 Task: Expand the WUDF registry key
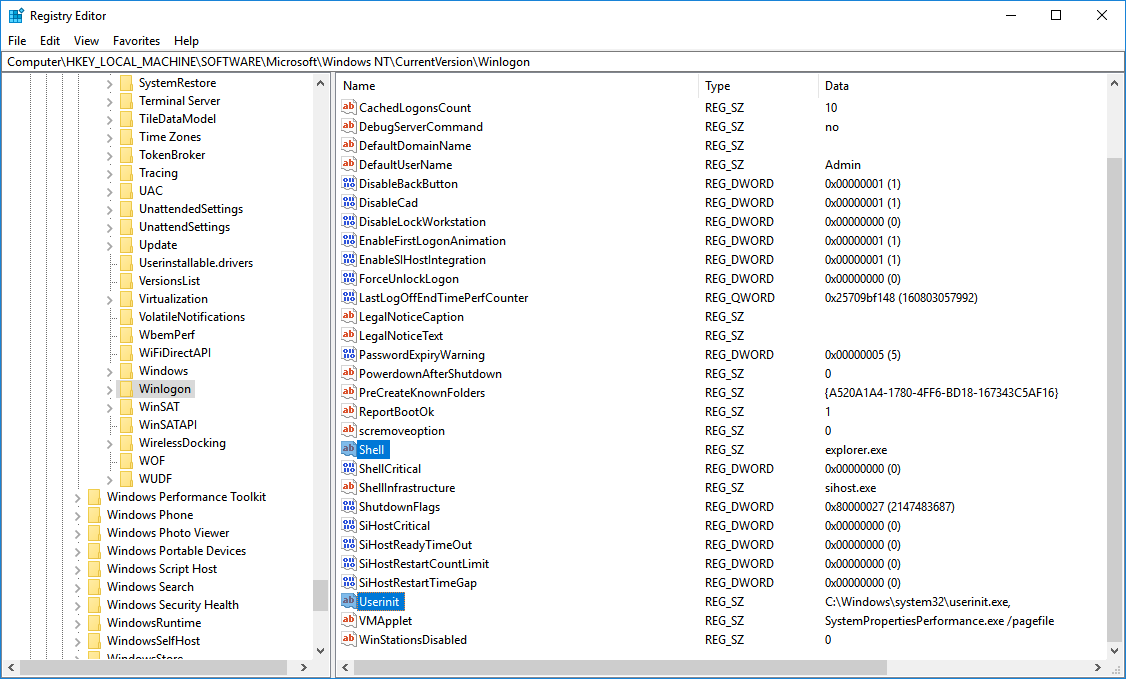pos(110,479)
